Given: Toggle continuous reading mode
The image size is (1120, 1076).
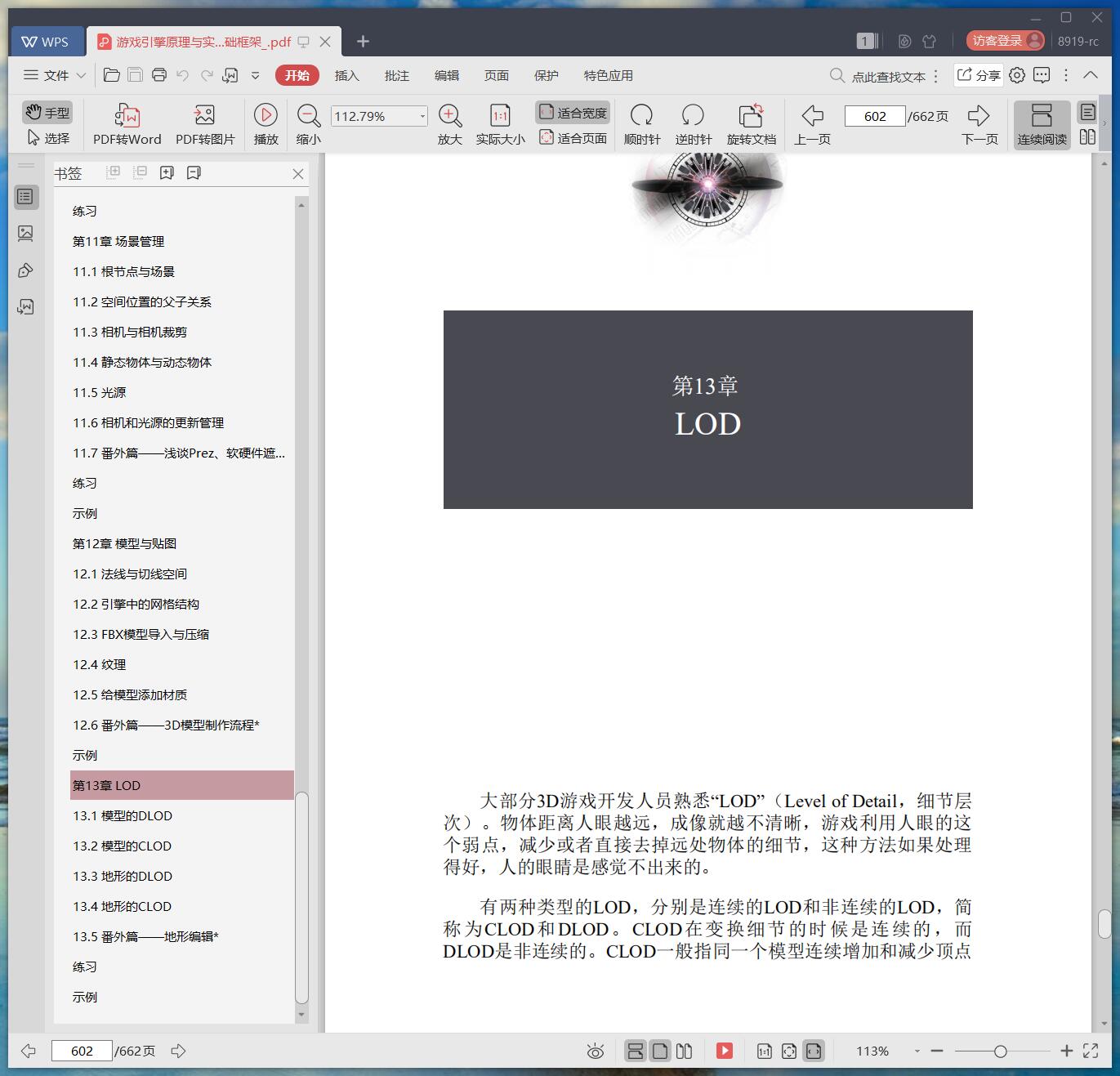Looking at the screenshot, I should 1042,124.
